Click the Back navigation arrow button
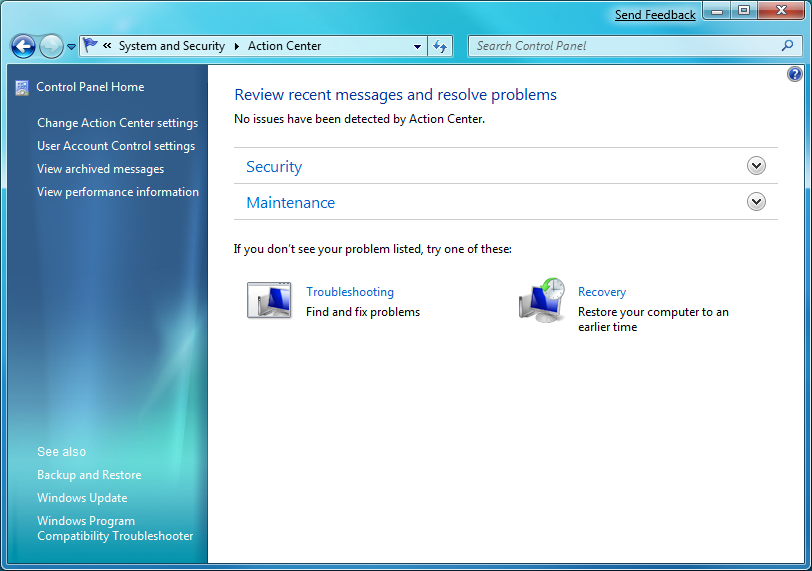The width and height of the screenshot is (812, 571). pos(23,46)
